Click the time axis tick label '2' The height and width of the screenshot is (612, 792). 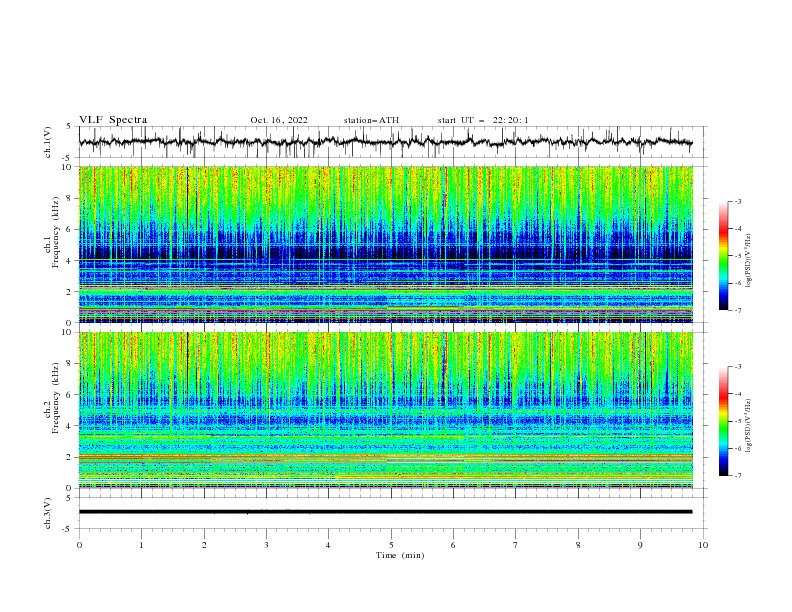coord(204,545)
